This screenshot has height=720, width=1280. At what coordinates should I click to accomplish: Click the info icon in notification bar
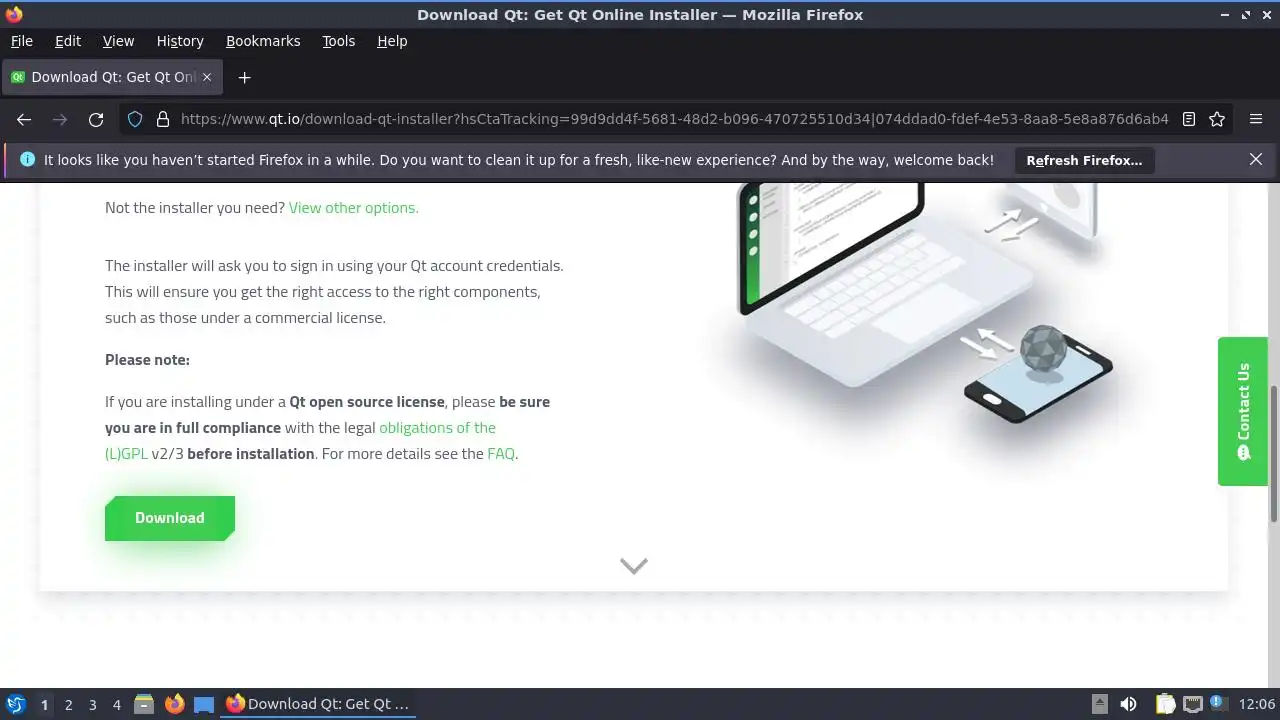click(x=27, y=159)
